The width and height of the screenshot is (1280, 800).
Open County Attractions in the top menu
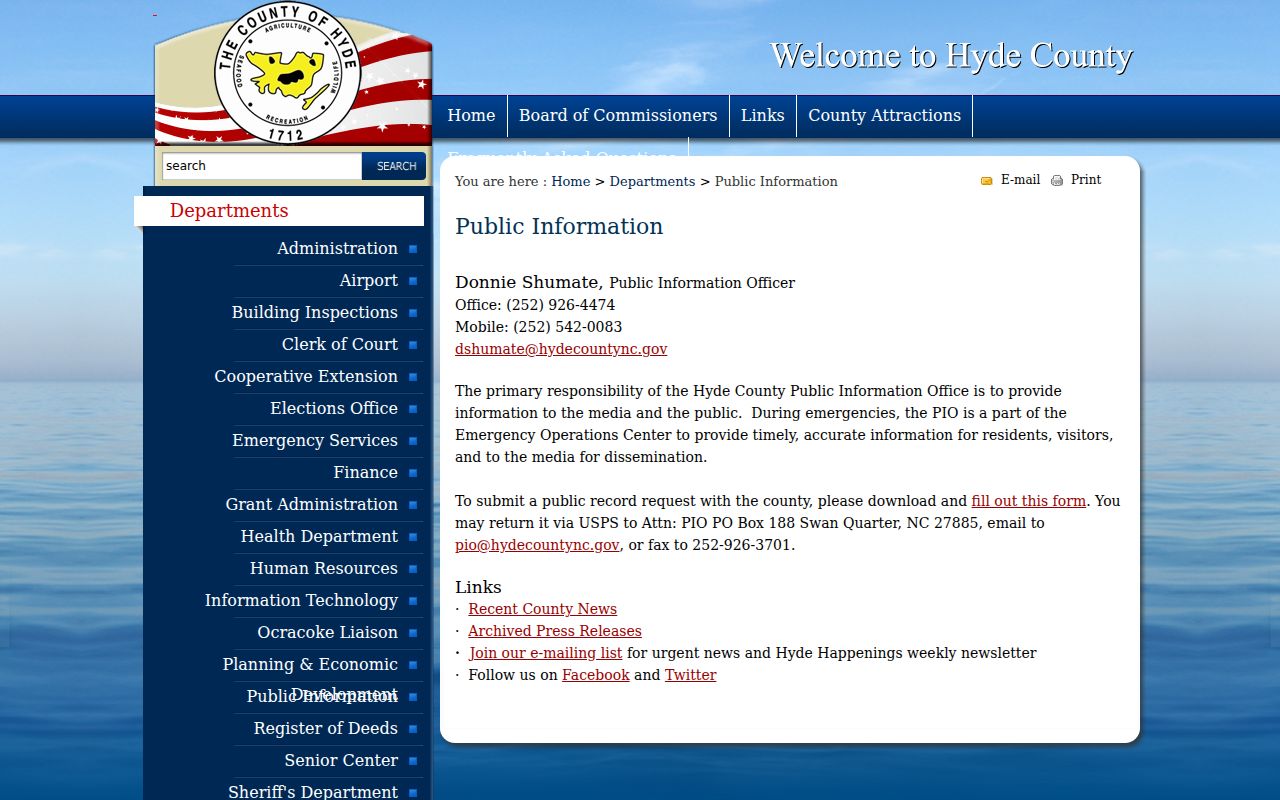click(x=885, y=115)
